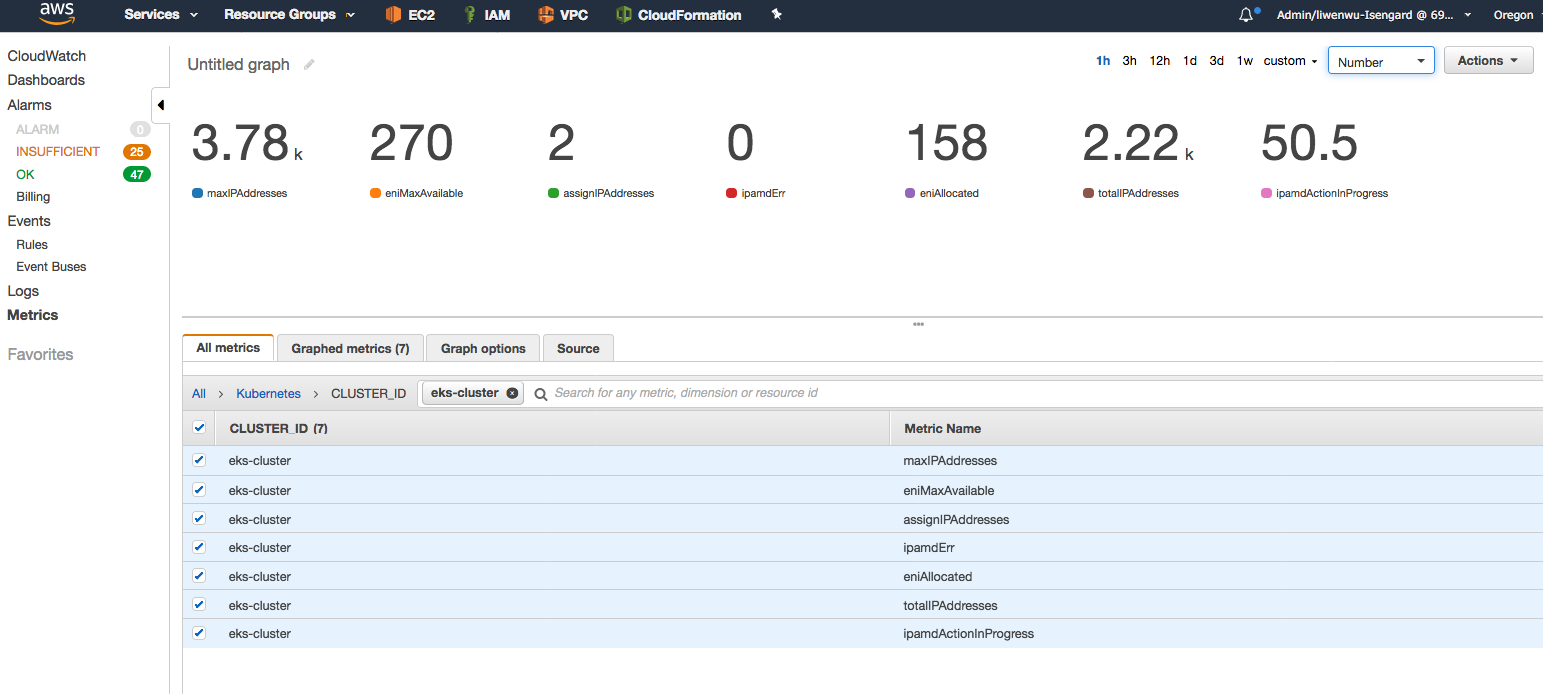Select the 1h time range

1103,61
